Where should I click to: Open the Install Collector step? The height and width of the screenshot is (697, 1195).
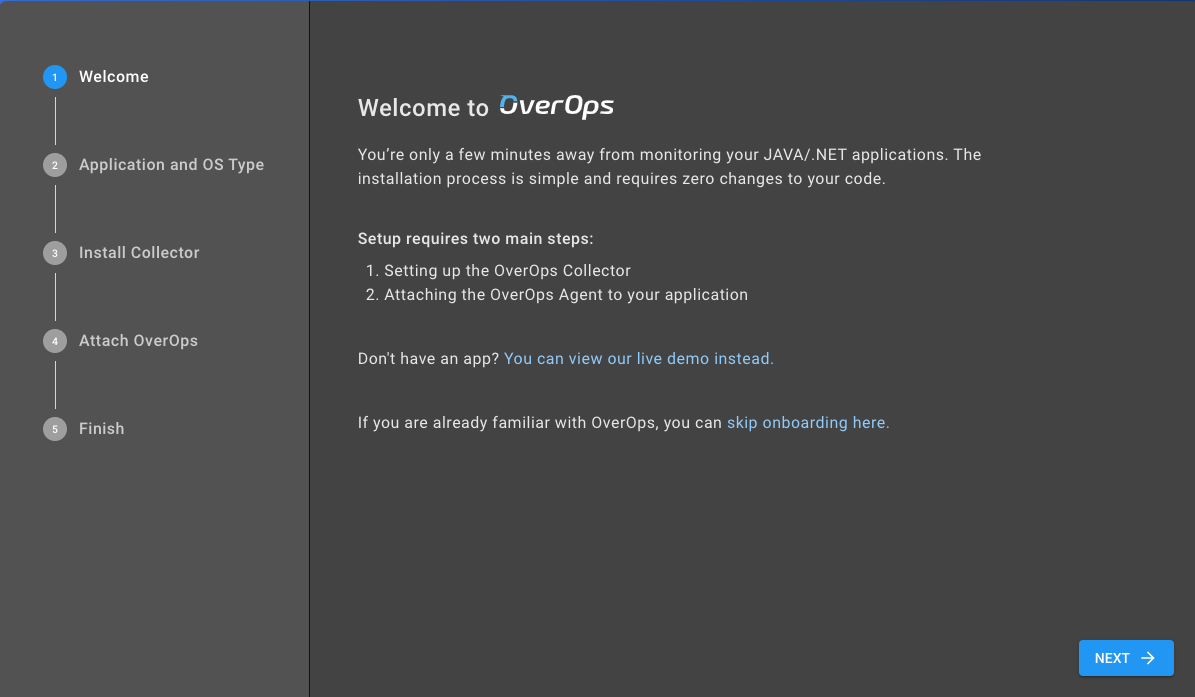139,253
